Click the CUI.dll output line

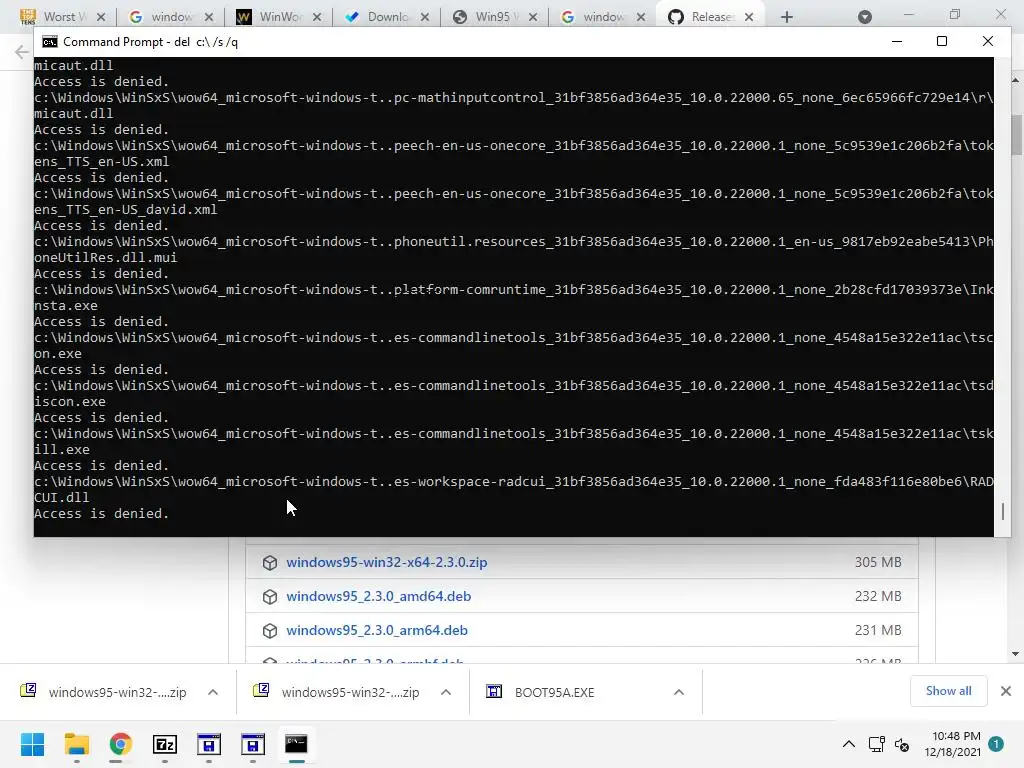pyautogui.click(x=61, y=498)
